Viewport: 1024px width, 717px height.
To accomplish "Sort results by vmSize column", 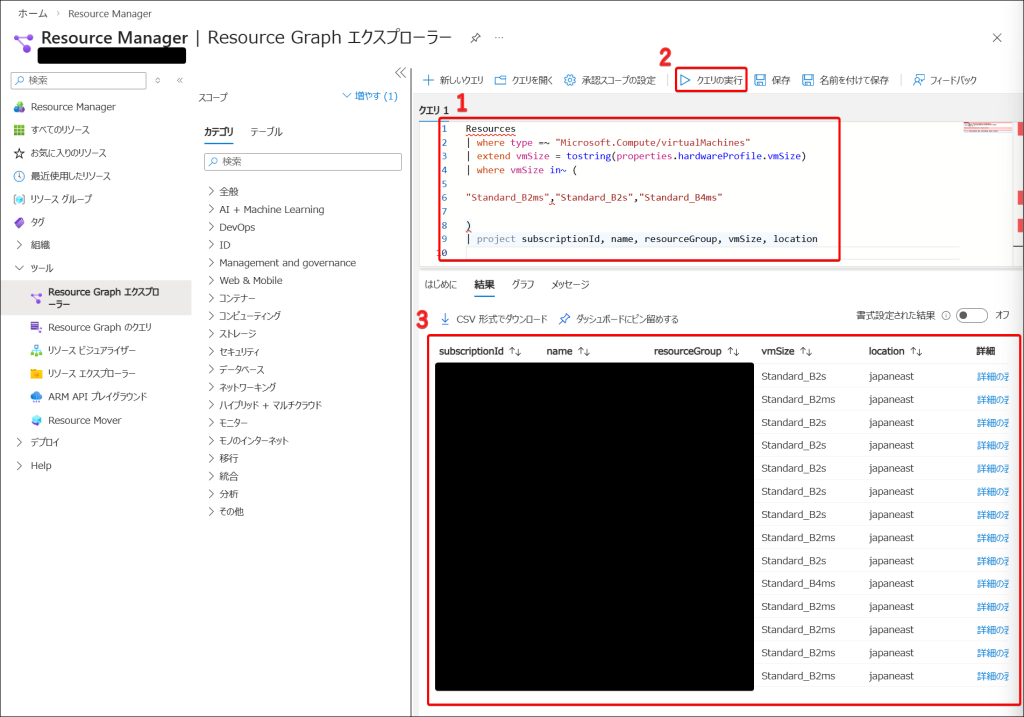I will point(805,352).
